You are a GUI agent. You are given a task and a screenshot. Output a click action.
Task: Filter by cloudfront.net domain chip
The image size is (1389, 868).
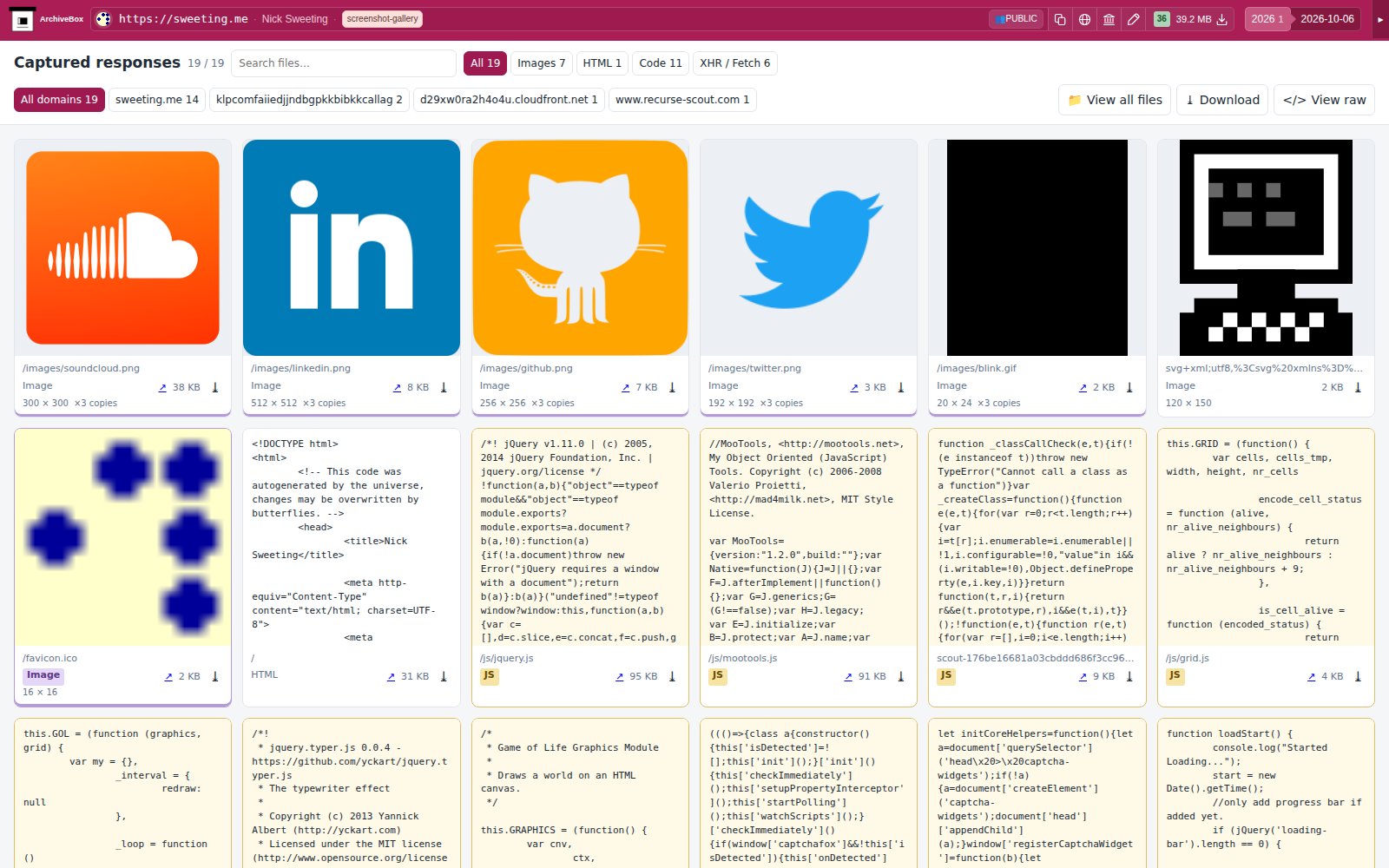pyautogui.click(x=509, y=100)
